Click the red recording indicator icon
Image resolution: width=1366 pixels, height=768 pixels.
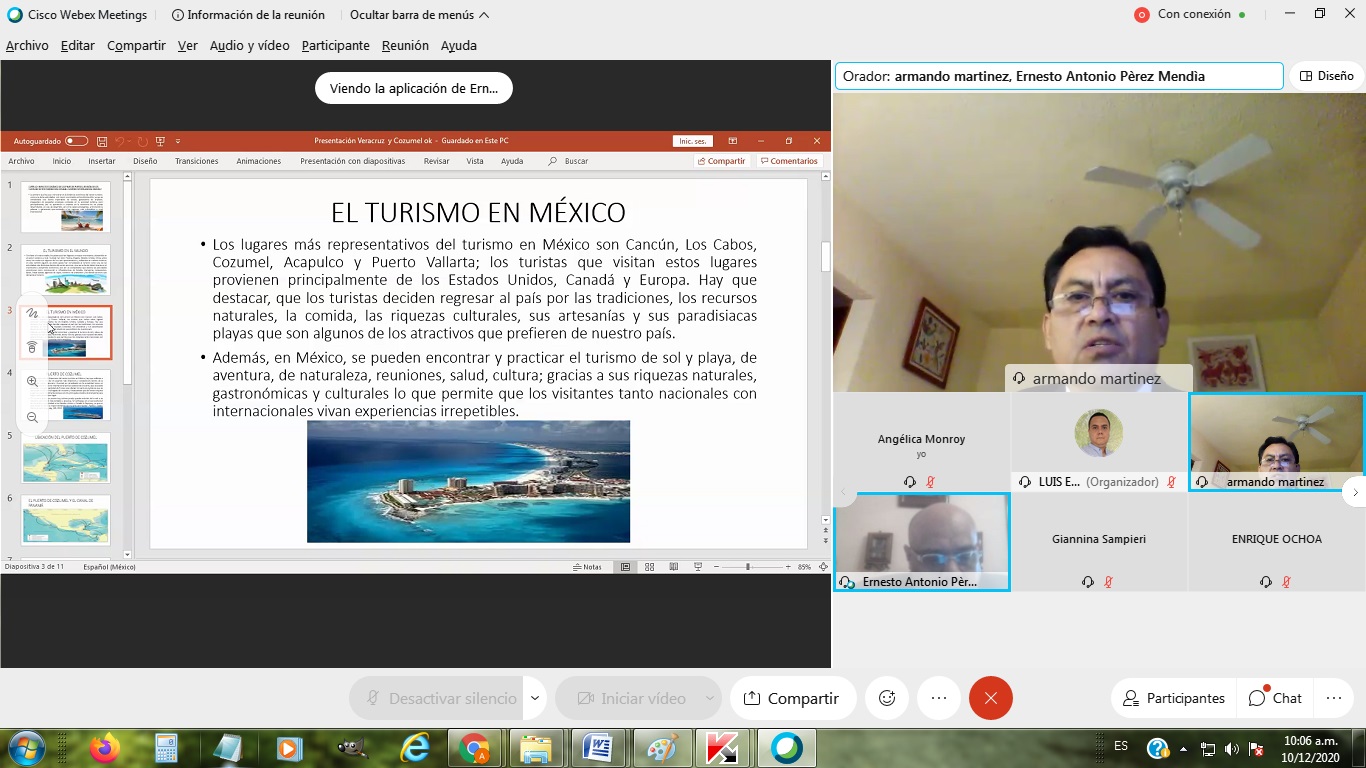tap(1141, 15)
